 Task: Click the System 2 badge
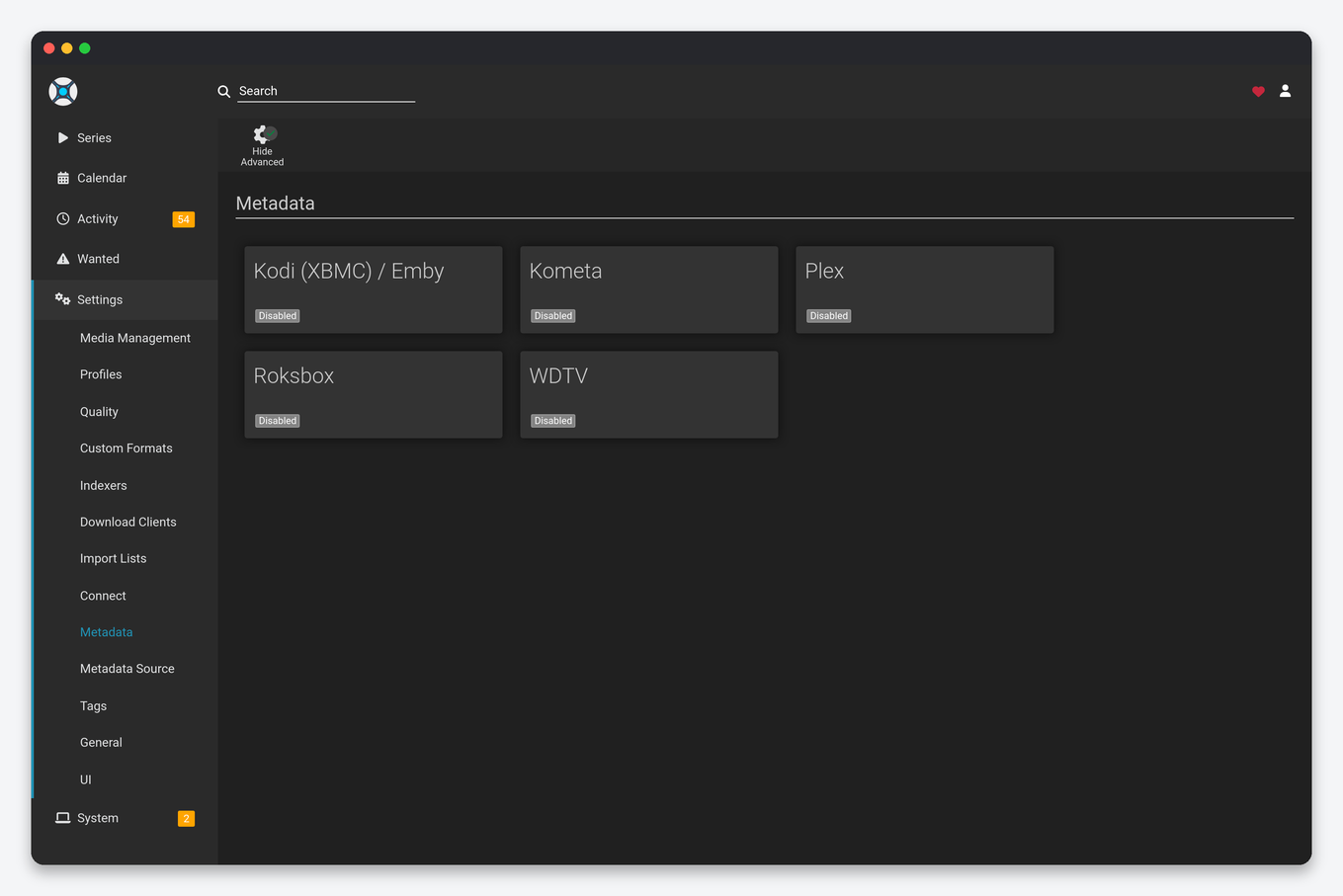click(186, 818)
